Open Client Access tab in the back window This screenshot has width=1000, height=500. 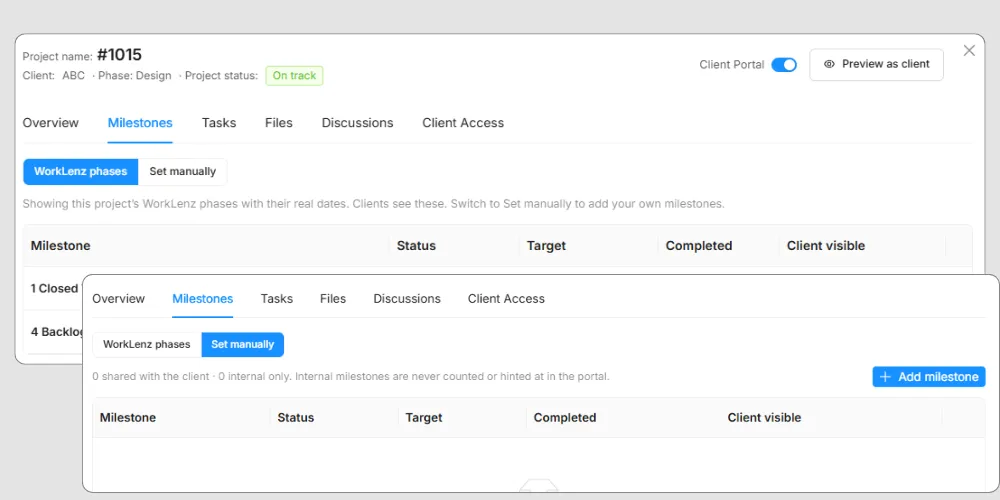(463, 123)
